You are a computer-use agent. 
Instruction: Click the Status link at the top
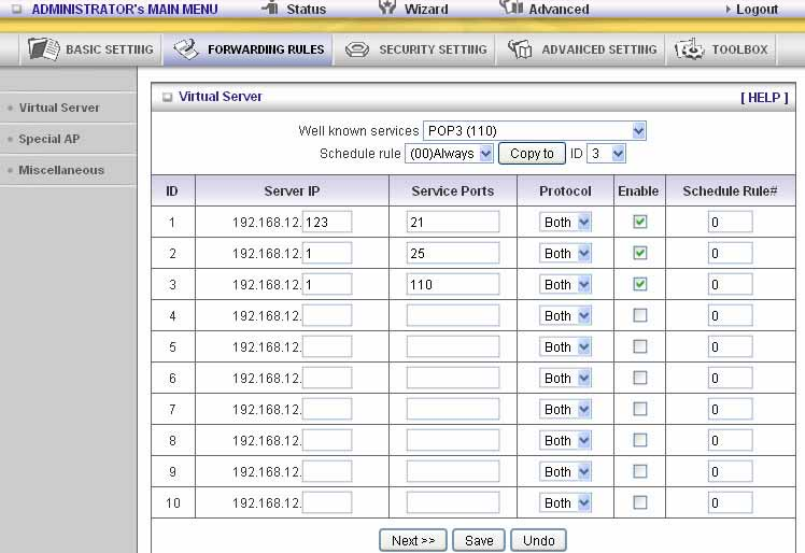tap(306, 9)
